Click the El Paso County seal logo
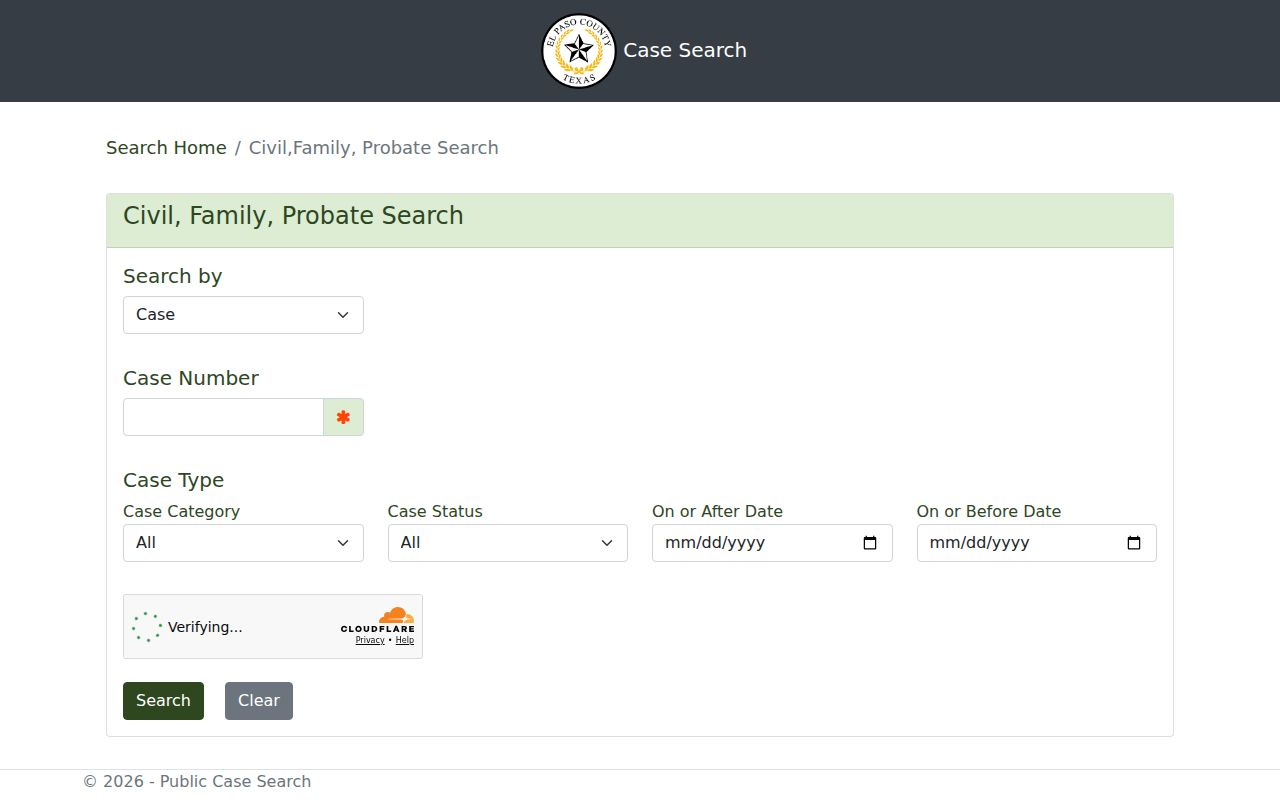Viewport: 1280px width, 800px height. pos(578,51)
